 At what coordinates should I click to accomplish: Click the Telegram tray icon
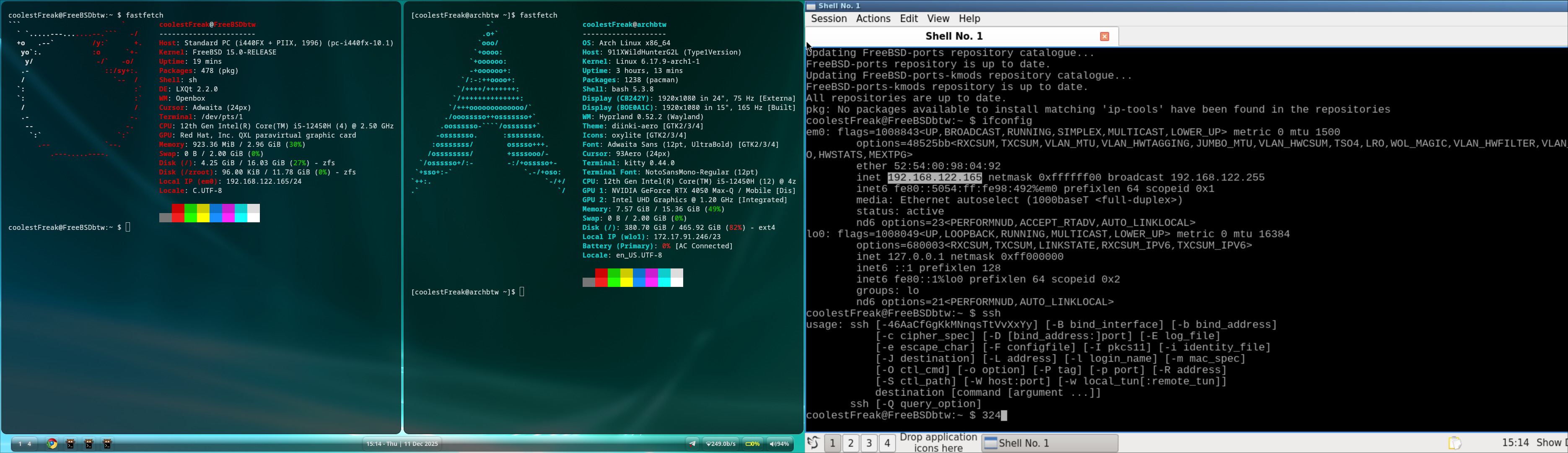pyautogui.click(x=692, y=444)
